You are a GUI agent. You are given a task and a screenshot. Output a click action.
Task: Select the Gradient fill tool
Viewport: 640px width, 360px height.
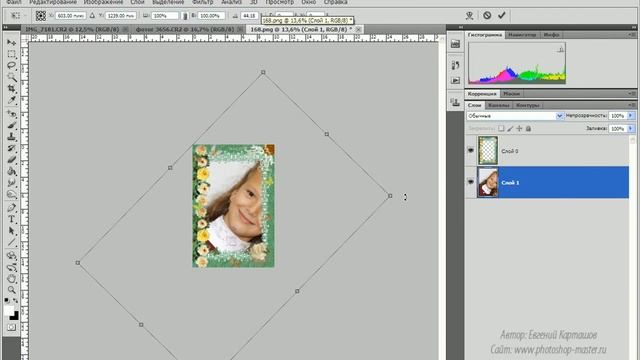click(x=11, y=171)
